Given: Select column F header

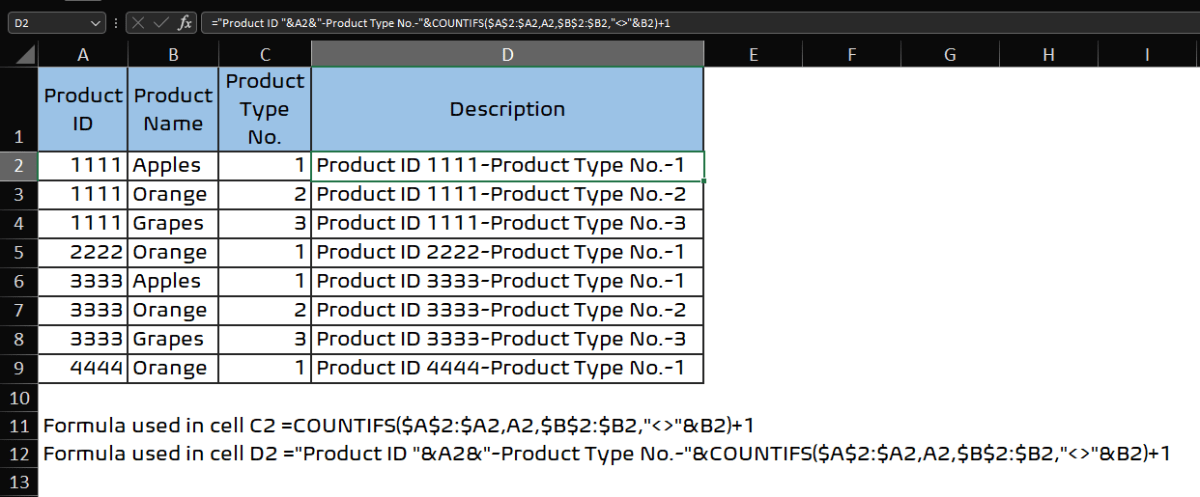Looking at the screenshot, I should (x=851, y=54).
